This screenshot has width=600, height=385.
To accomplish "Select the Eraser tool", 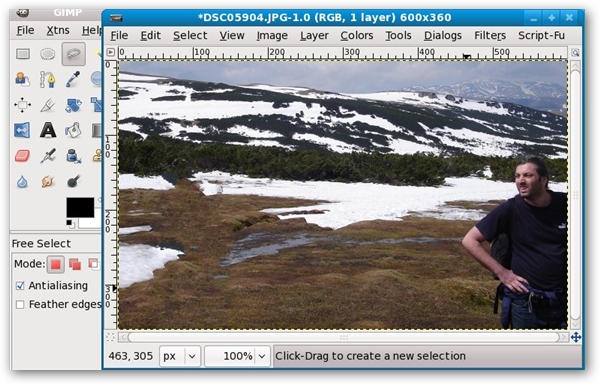I will [x=22, y=156].
